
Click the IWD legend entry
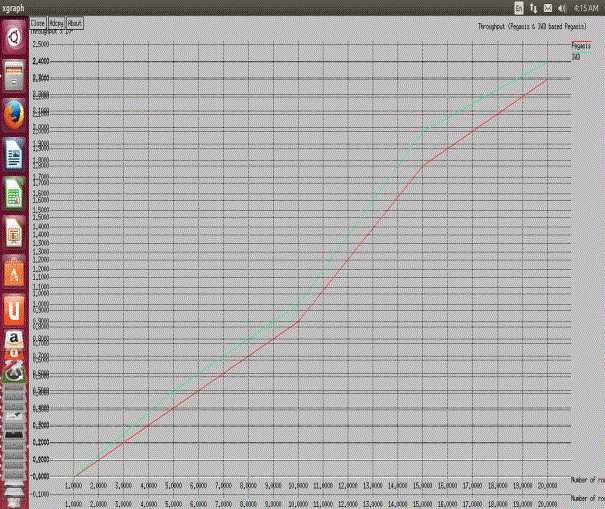(x=576, y=57)
